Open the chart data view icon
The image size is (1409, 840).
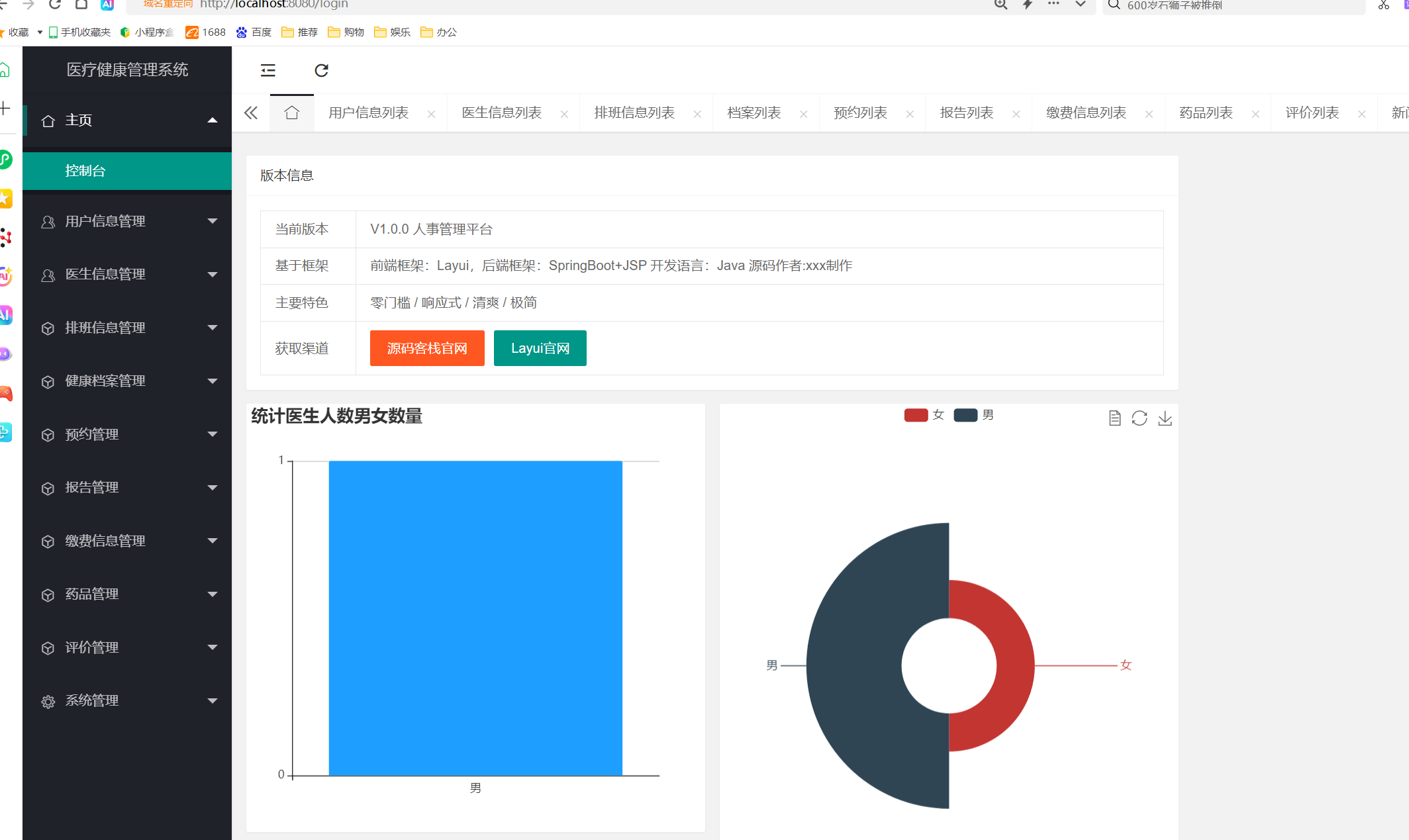point(1114,418)
